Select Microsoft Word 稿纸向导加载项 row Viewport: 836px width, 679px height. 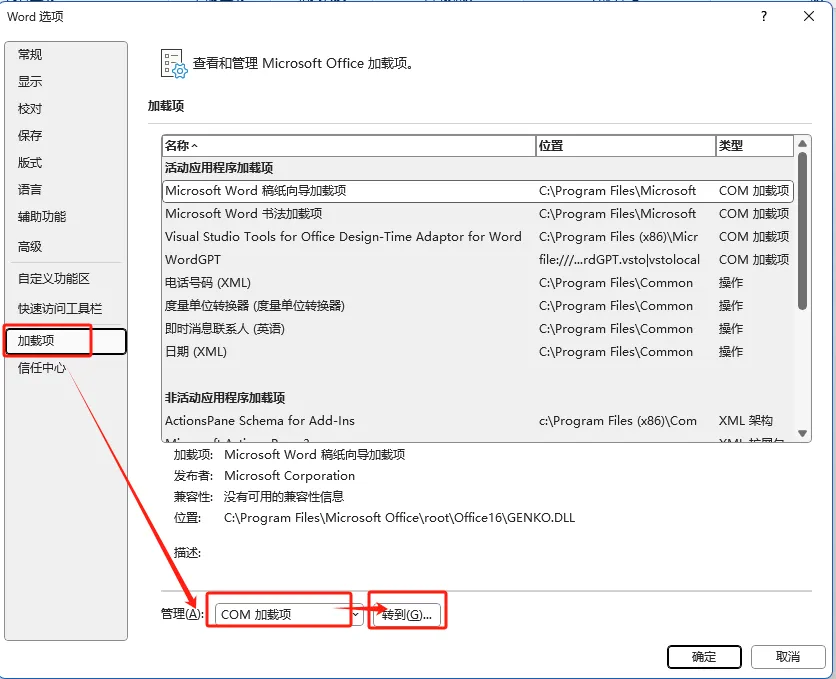pyautogui.click(x=478, y=191)
